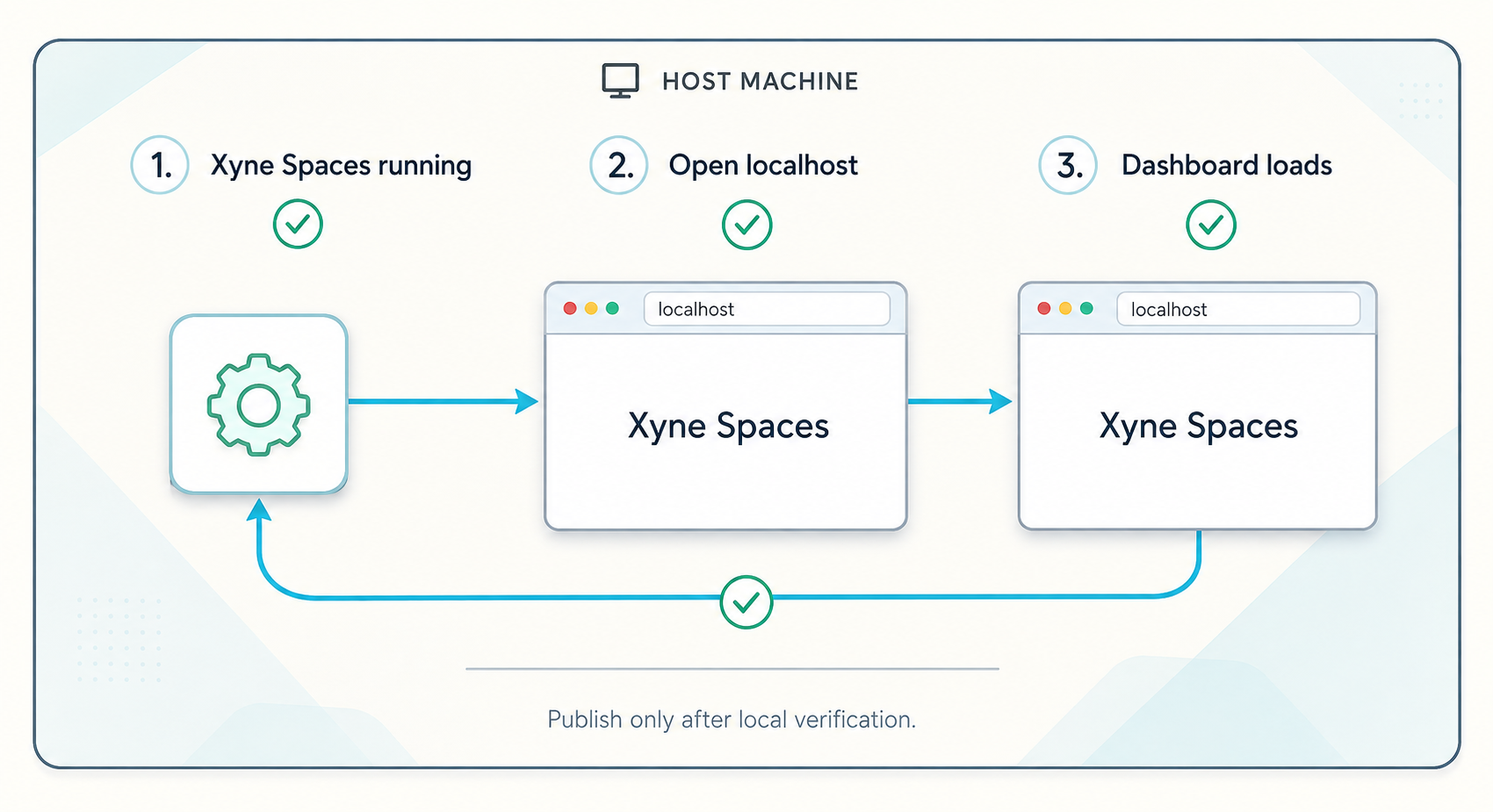Click the checkmark under Open localhost
This screenshot has width=1493, height=812.
click(746, 225)
